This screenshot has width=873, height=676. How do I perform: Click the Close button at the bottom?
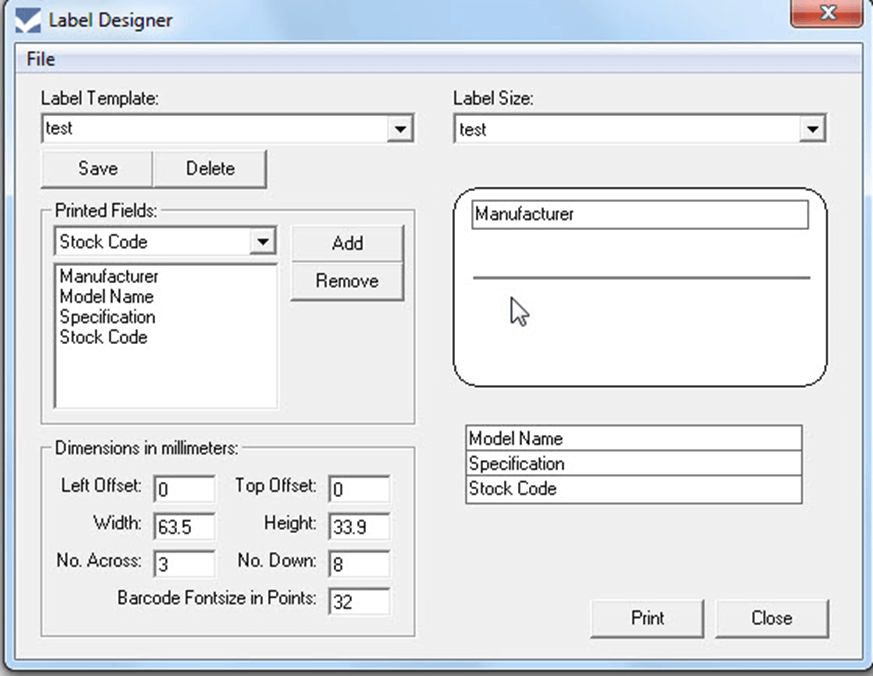click(772, 618)
